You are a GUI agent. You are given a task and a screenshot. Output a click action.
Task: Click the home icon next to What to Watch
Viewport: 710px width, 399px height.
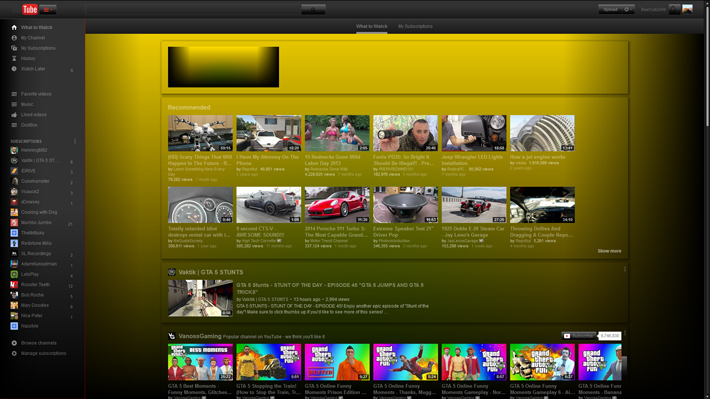(x=14, y=28)
